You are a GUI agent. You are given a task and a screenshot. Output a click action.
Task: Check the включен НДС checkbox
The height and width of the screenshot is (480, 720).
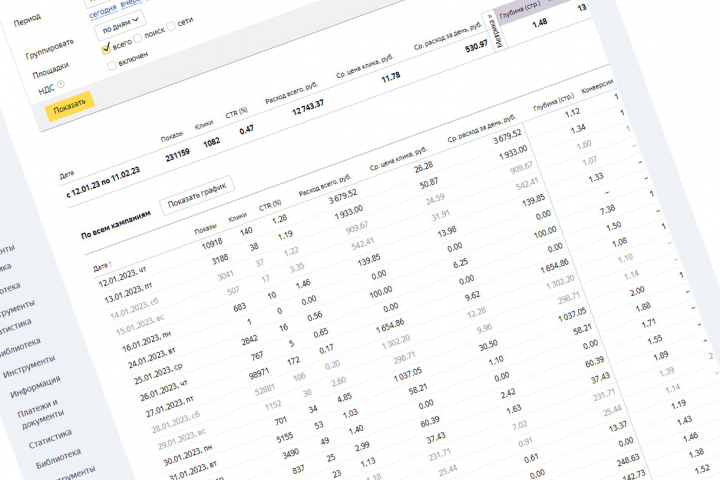point(112,66)
